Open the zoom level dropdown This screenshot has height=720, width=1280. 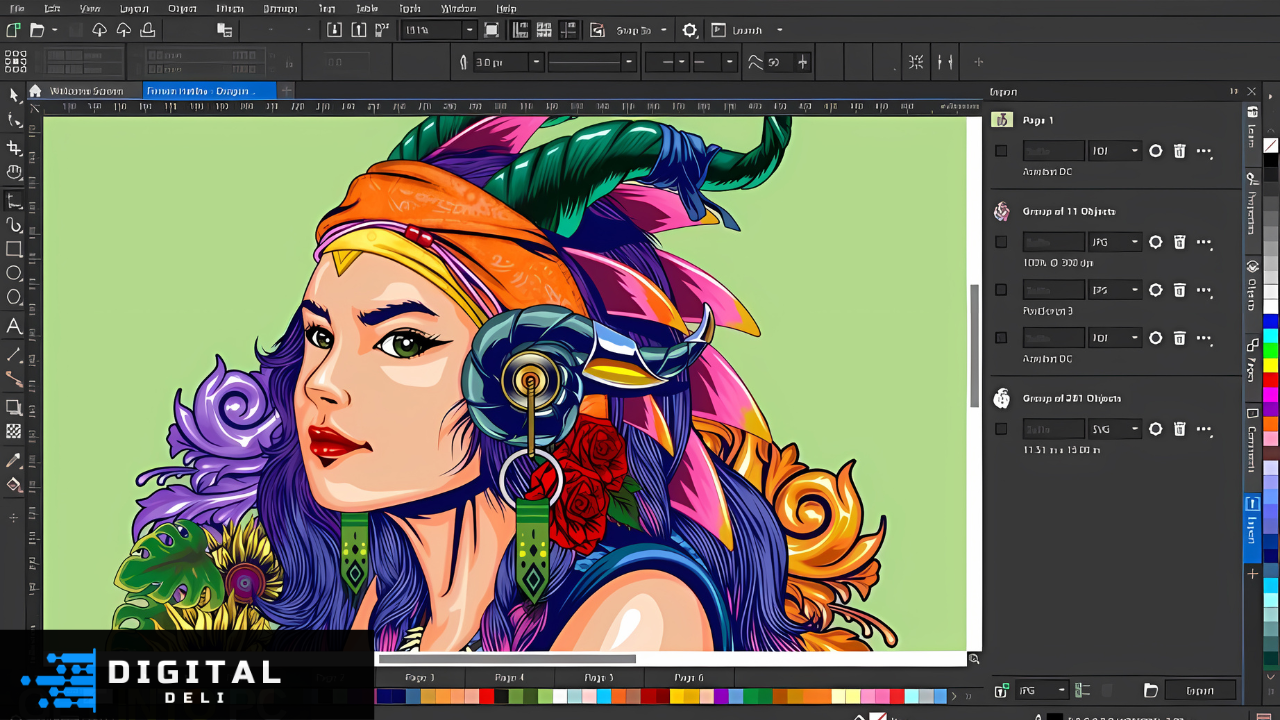tap(468, 30)
